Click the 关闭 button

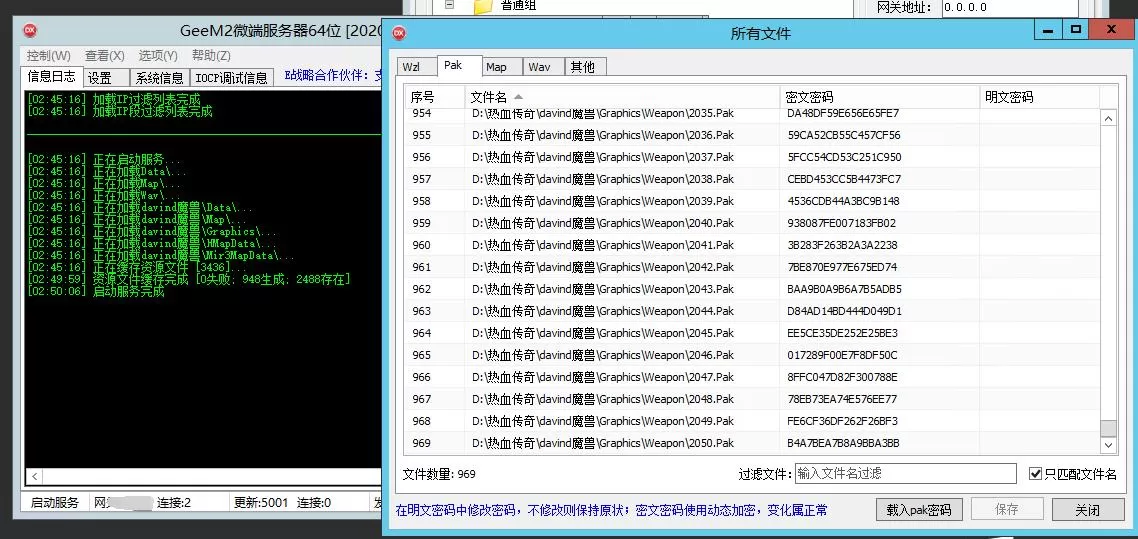(1087, 510)
